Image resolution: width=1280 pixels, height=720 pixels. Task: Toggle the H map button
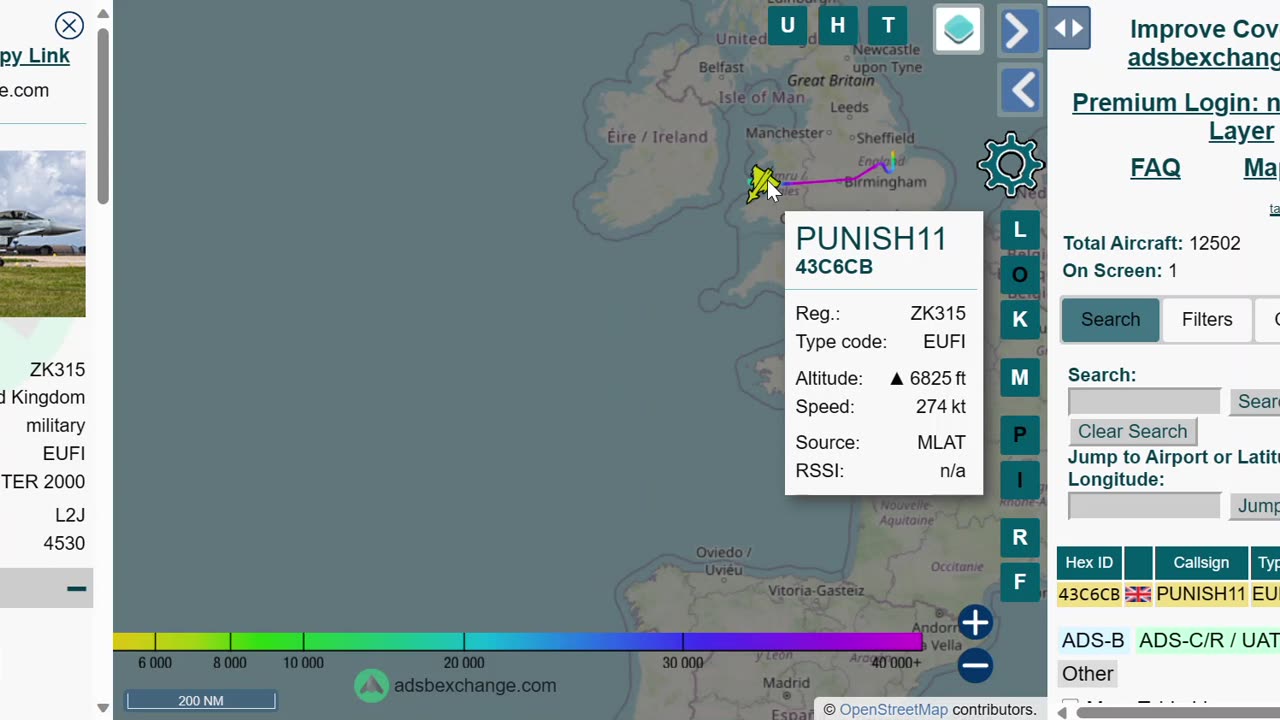837,26
